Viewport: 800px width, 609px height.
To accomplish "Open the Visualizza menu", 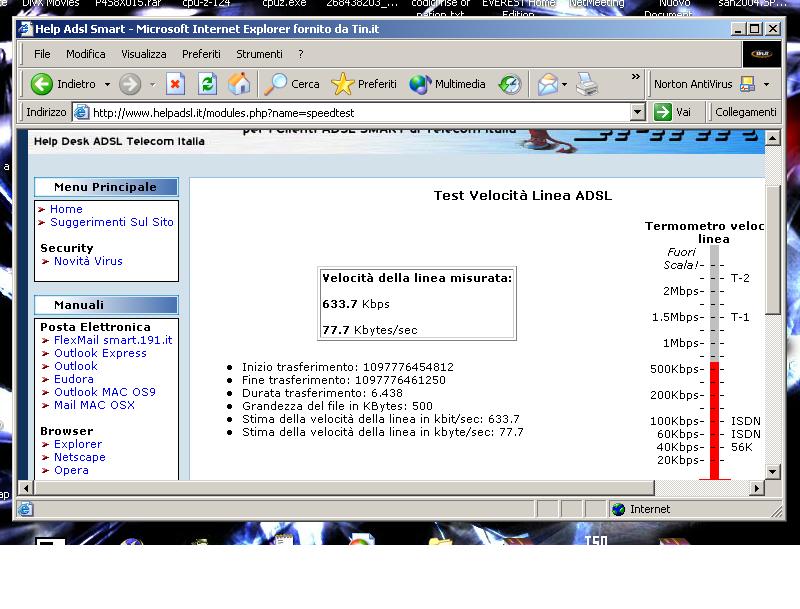I will point(144,54).
